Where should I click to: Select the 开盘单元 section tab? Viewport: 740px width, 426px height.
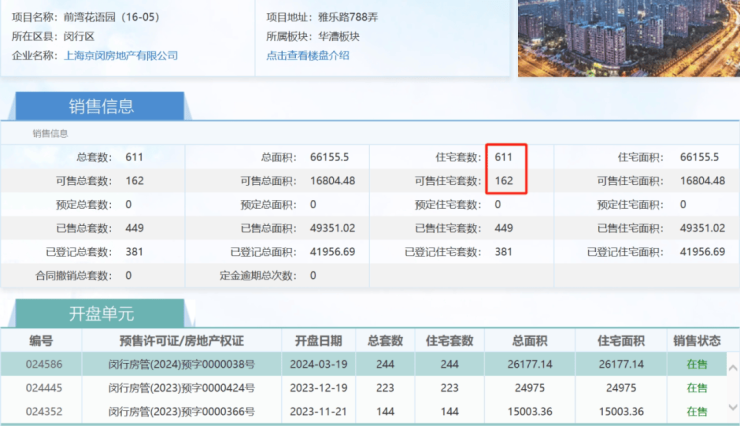click(x=100, y=313)
